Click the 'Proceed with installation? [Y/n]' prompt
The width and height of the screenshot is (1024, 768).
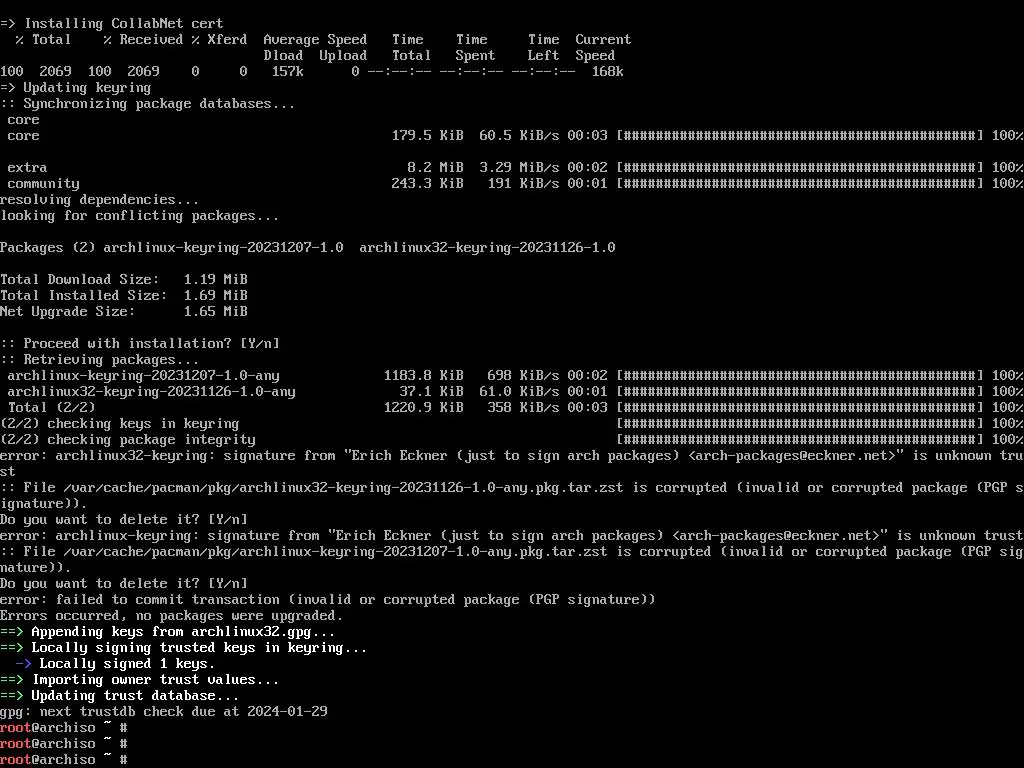(140, 344)
